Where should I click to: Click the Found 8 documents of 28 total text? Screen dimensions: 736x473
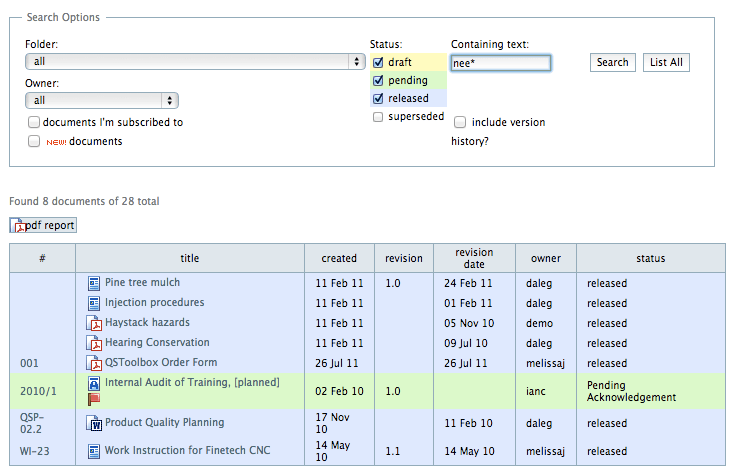pos(84,201)
